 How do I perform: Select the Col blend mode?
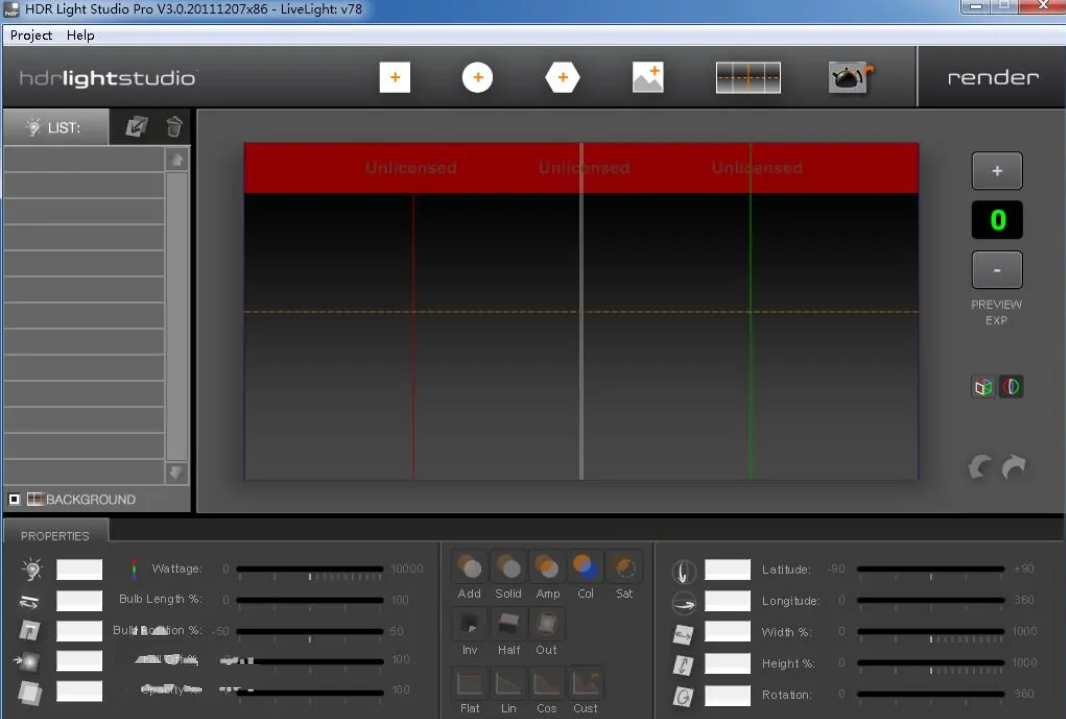585,567
